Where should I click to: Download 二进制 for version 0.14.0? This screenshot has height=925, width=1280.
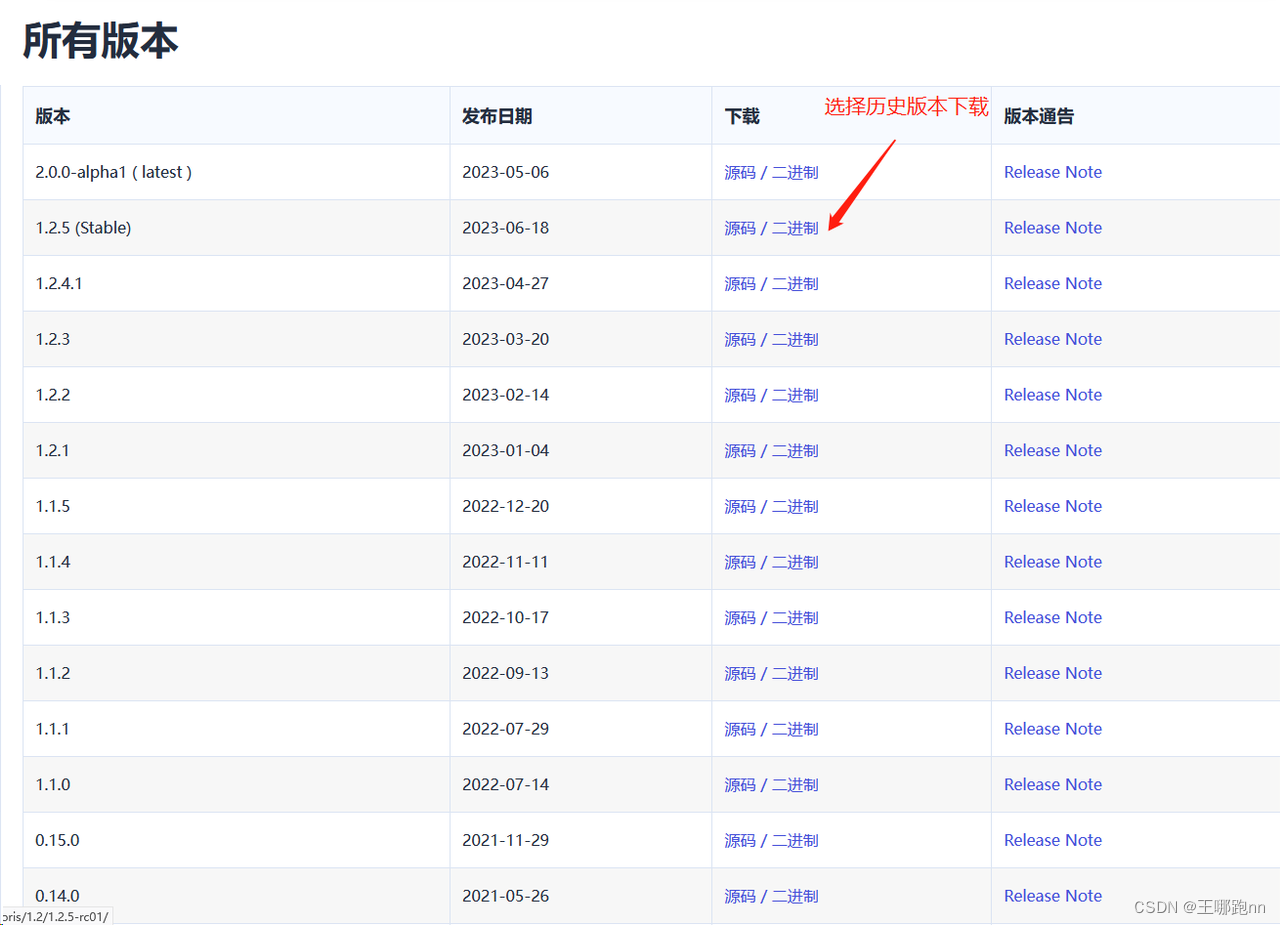[795, 896]
